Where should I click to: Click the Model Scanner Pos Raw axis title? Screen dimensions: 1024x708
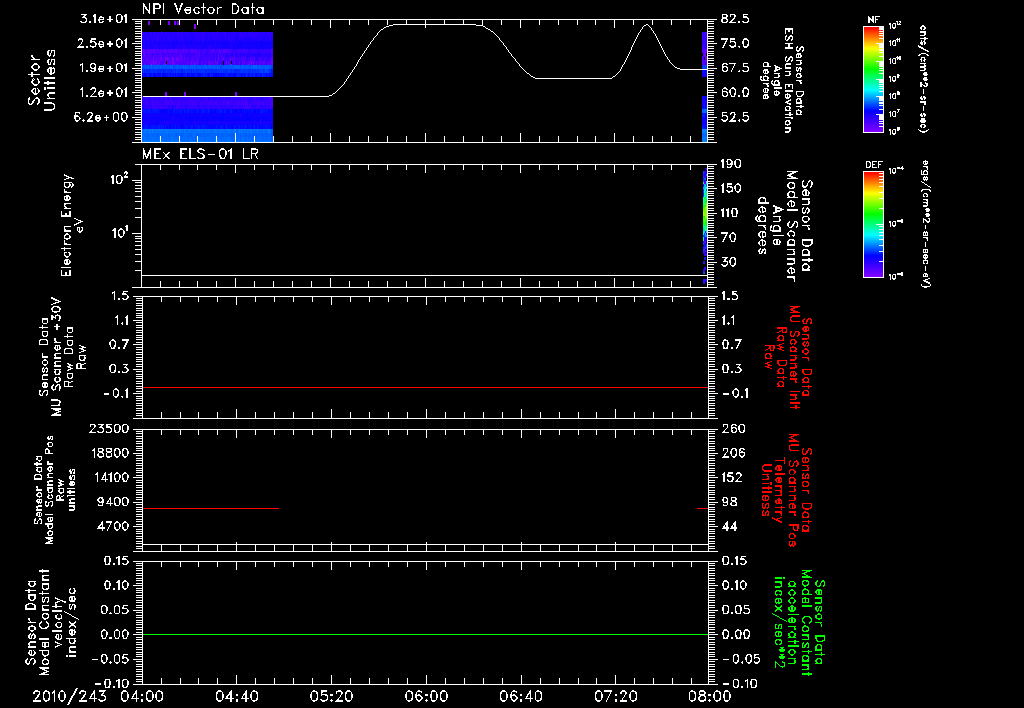55,490
